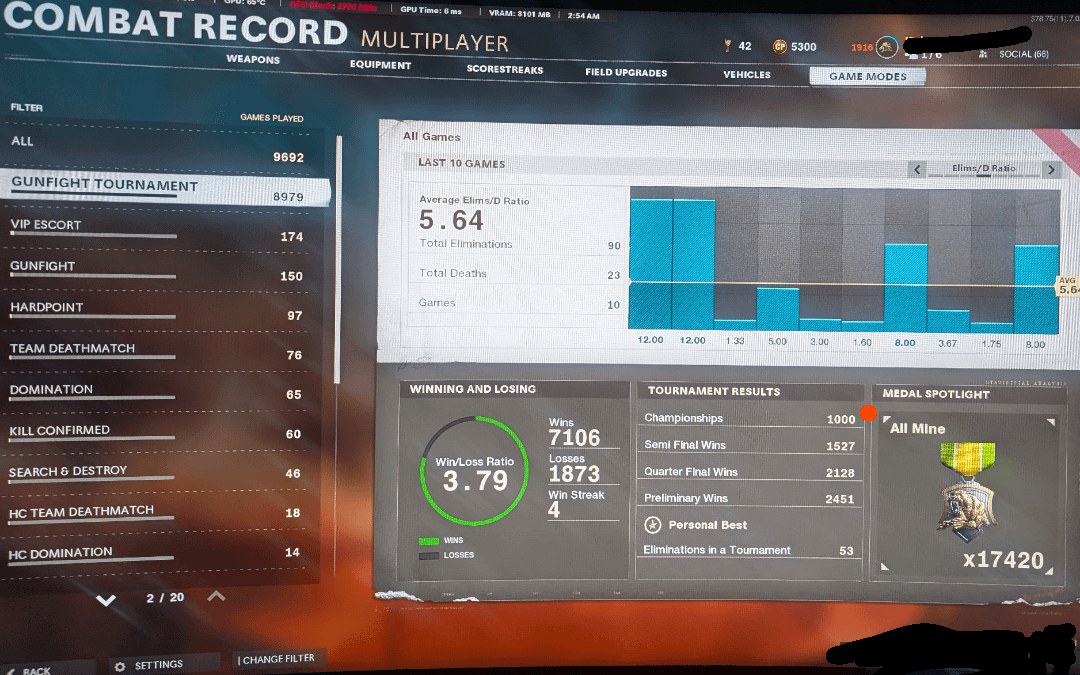Switch graph stat with left arrow

pyautogui.click(x=915, y=170)
